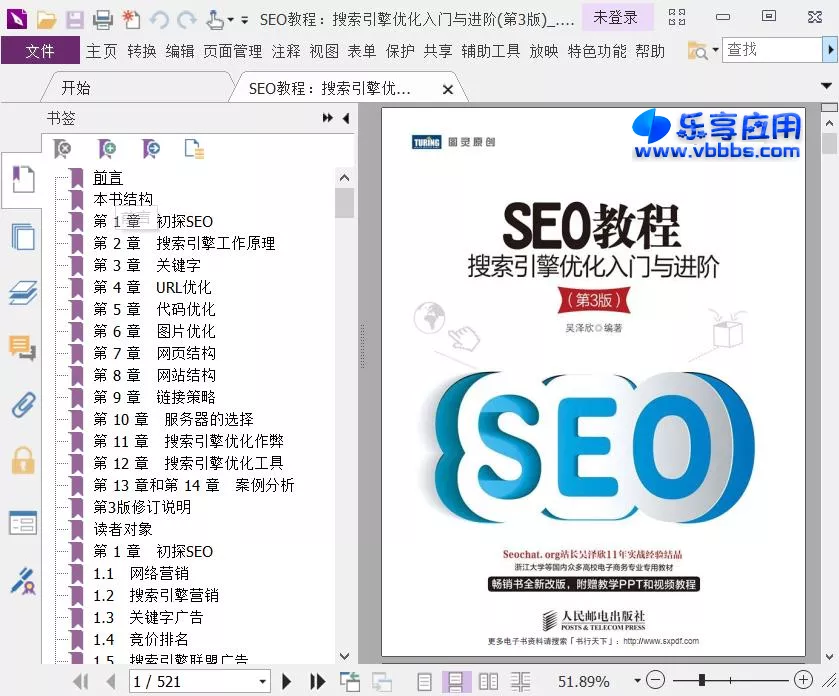Viewport: 839px width, 696px height.
Task: Open the 特色功能 ribbon tab
Action: (x=597, y=51)
